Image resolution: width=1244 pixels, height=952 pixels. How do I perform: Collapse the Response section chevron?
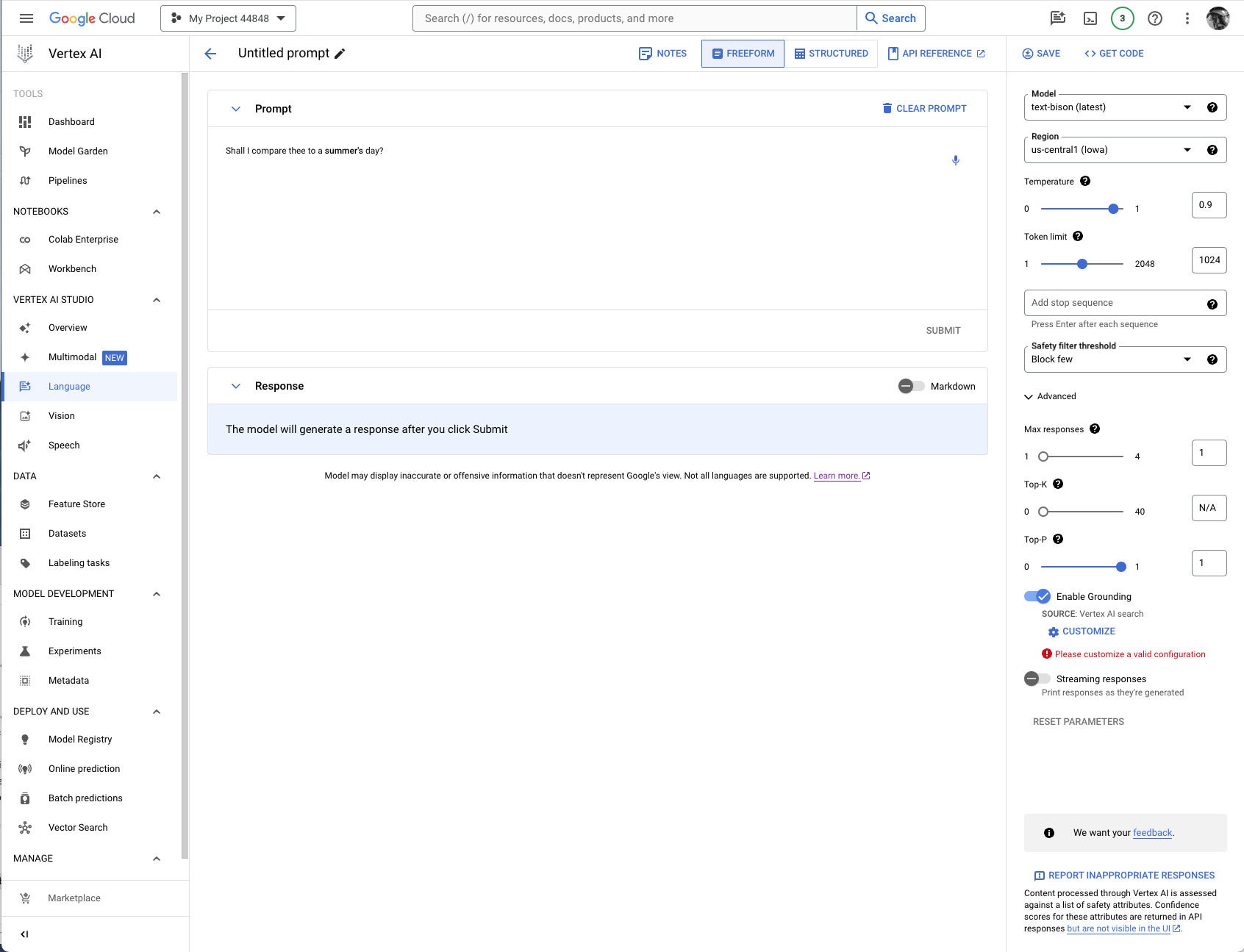pyautogui.click(x=235, y=386)
